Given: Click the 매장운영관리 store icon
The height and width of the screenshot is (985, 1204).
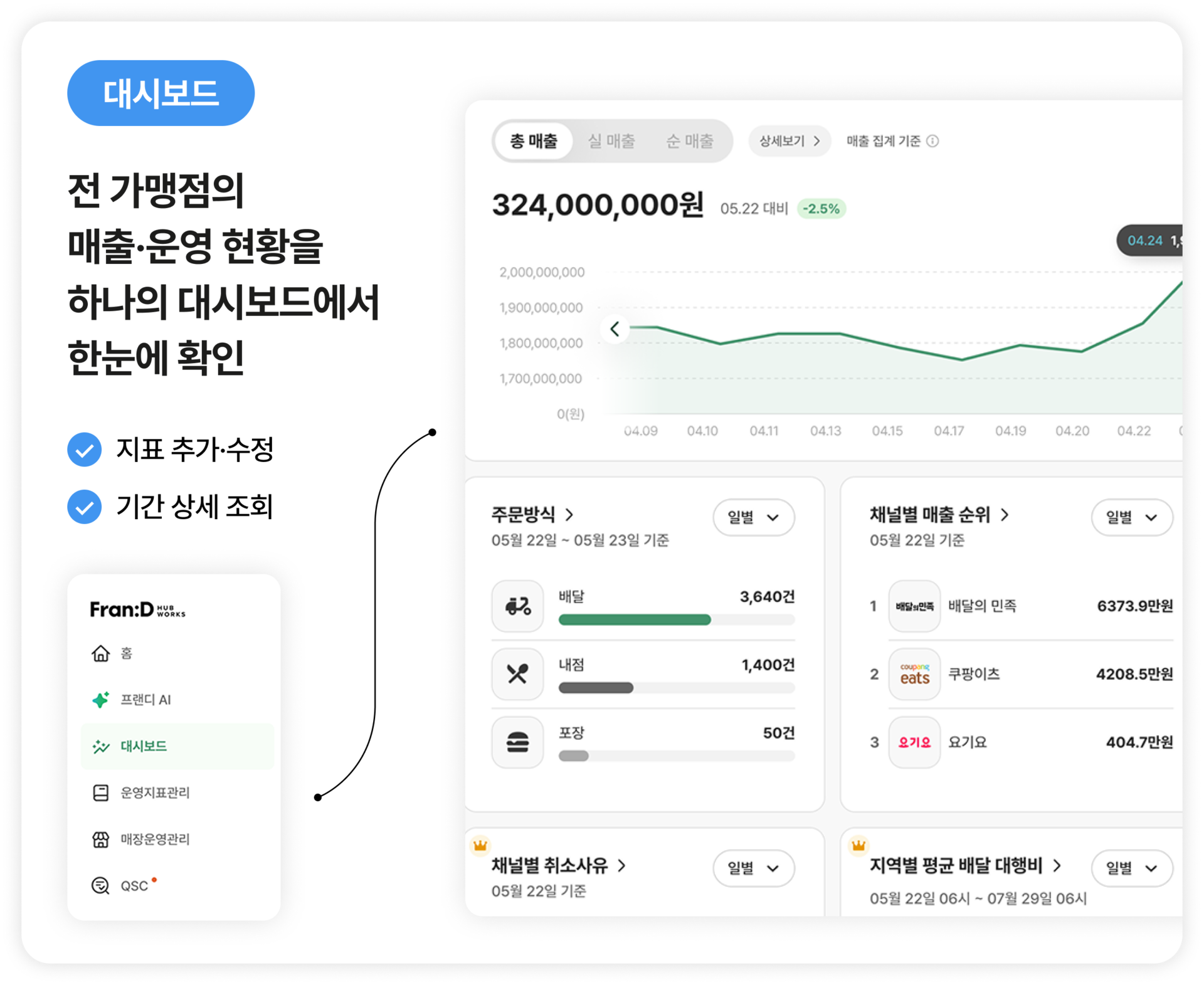Looking at the screenshot, I should click(100, 839).
